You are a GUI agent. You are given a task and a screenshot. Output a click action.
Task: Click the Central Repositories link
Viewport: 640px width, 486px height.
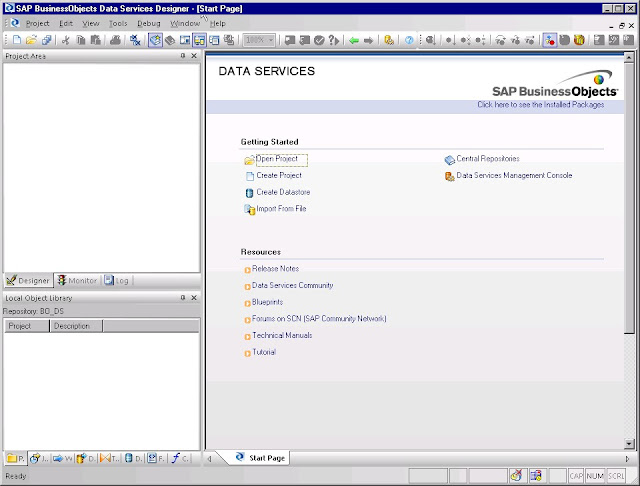pos(488,159)
